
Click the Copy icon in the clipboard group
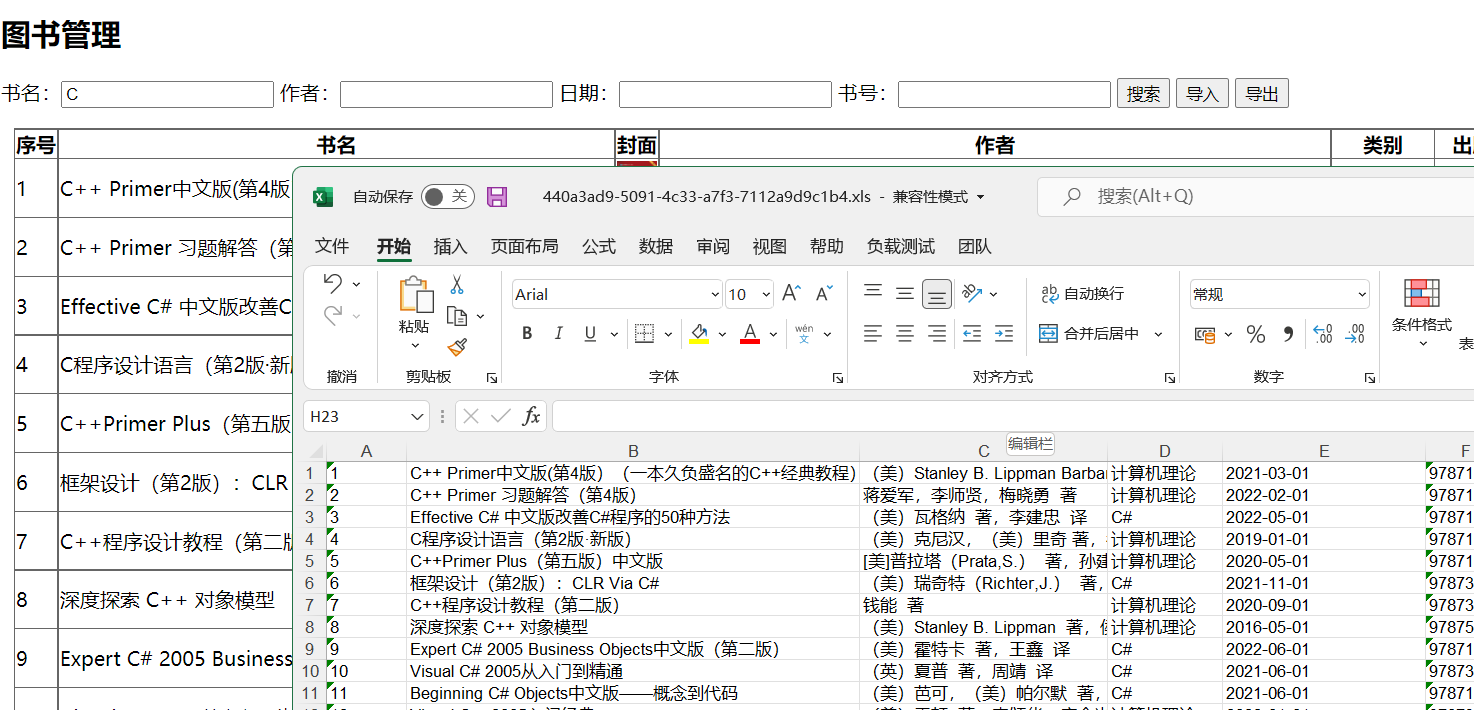click(457, 316)
